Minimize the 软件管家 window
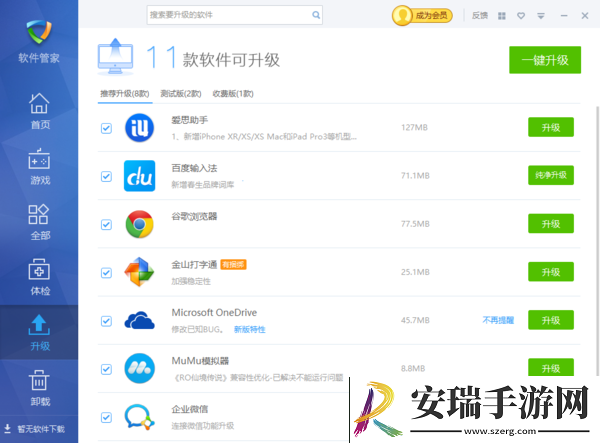Image resolution: width=600 pixels, height=443 pixels. (564, 16)
